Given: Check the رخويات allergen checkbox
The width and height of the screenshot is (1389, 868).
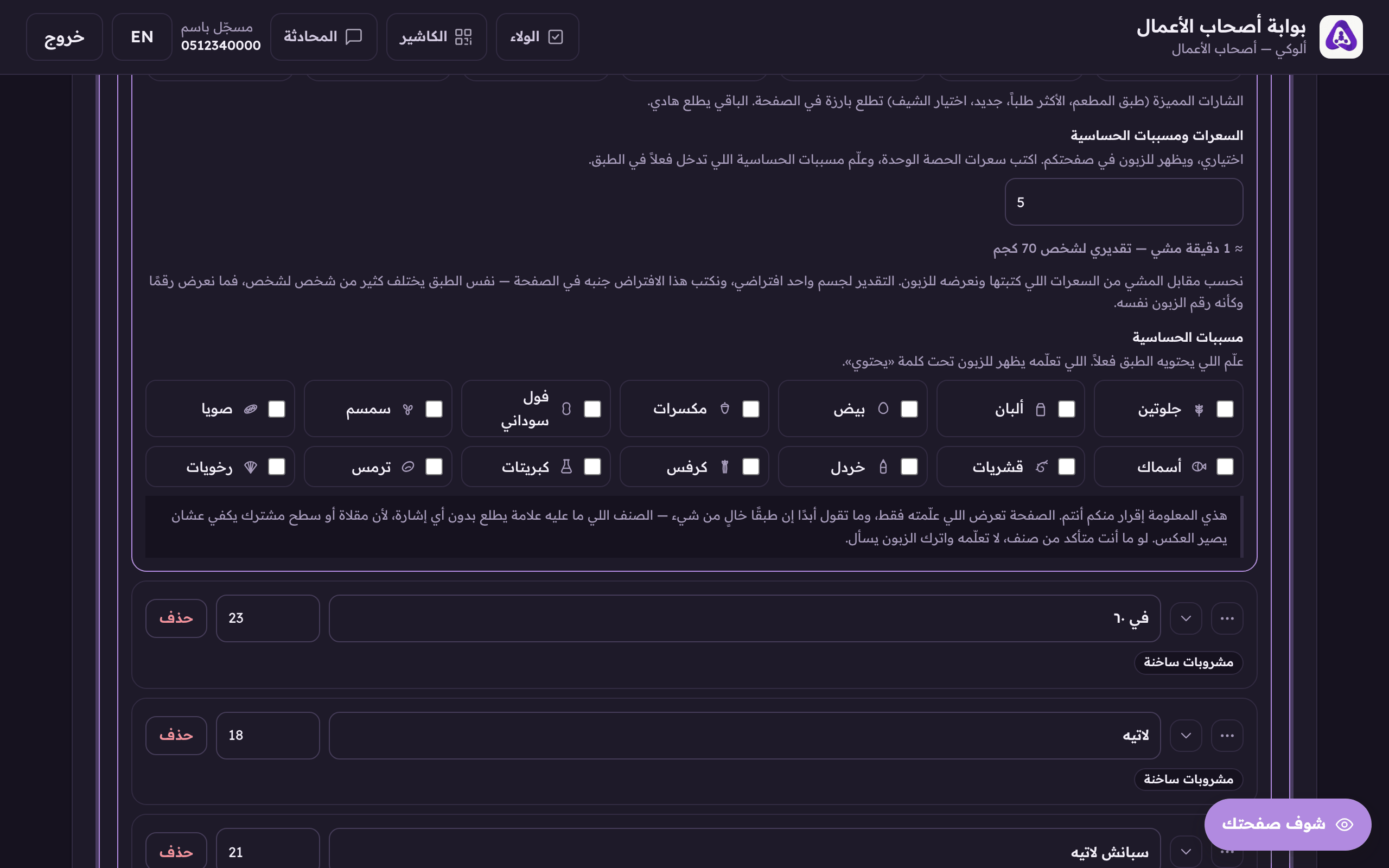Looking at the screenshot, I should 277,466.
